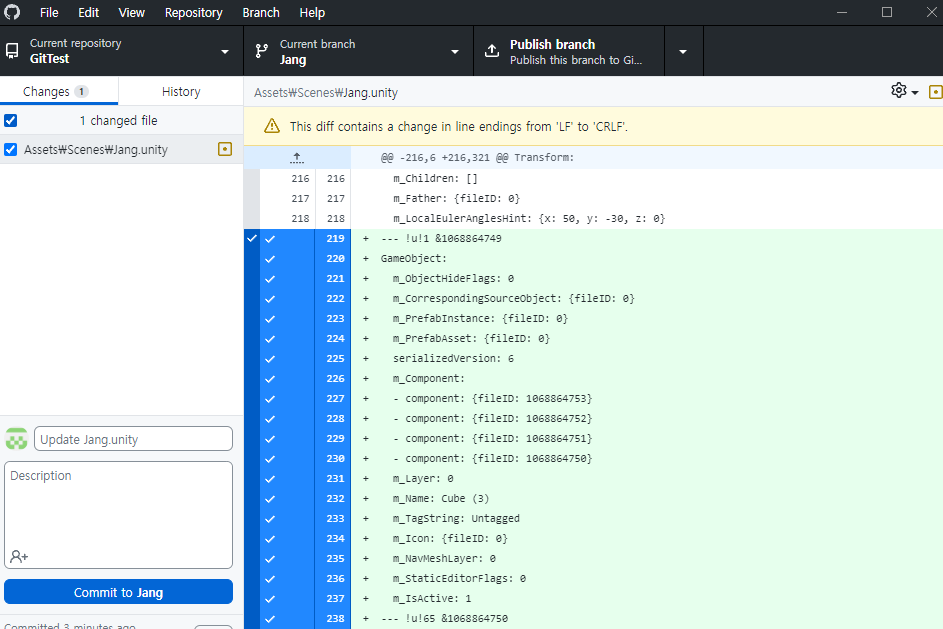943x629 pixels.
Task: Uncheck Assets Scenes Jang.unity file checkbox
Action: [x=11, y=149]
